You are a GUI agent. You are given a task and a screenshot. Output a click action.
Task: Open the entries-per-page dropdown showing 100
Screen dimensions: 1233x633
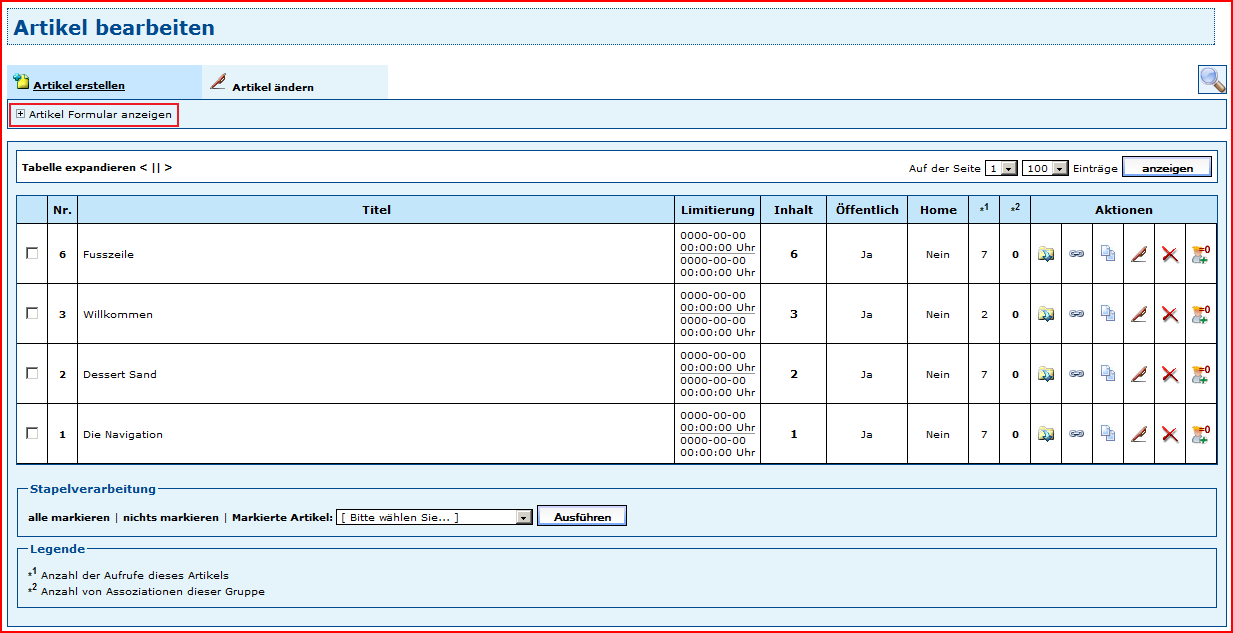(1045, 169)
